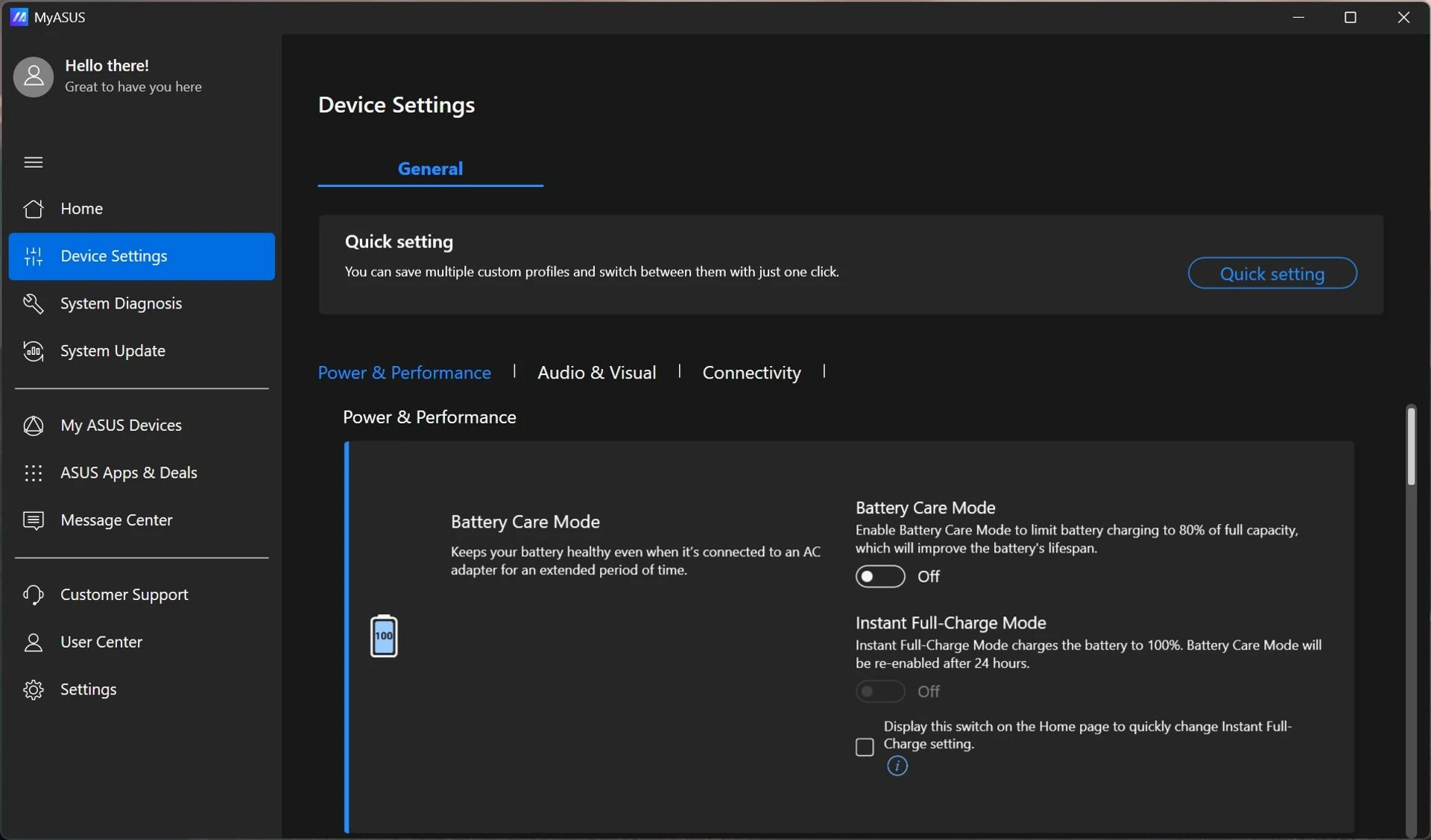Screen dimensions: 1431x840
Task: Switch to Audio & Visual section tab
Action: 596,372
